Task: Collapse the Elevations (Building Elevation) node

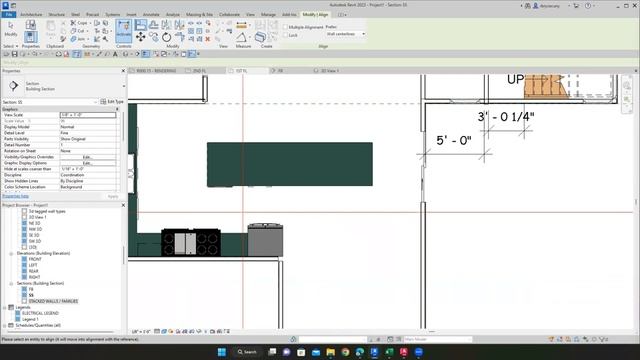Action: 11,253
